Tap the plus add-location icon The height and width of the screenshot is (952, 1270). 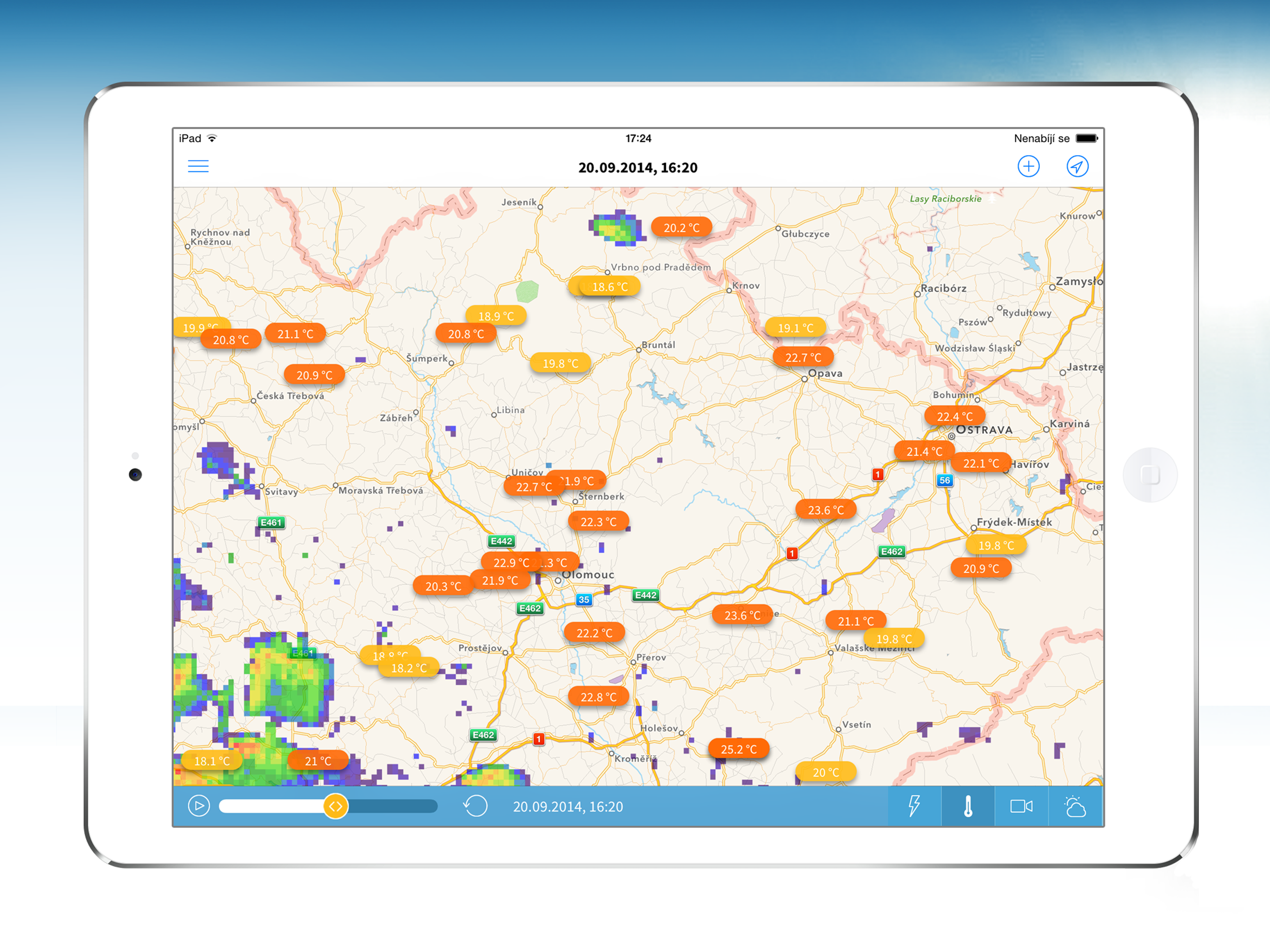pyautogui.click(x=1028, y=166)
